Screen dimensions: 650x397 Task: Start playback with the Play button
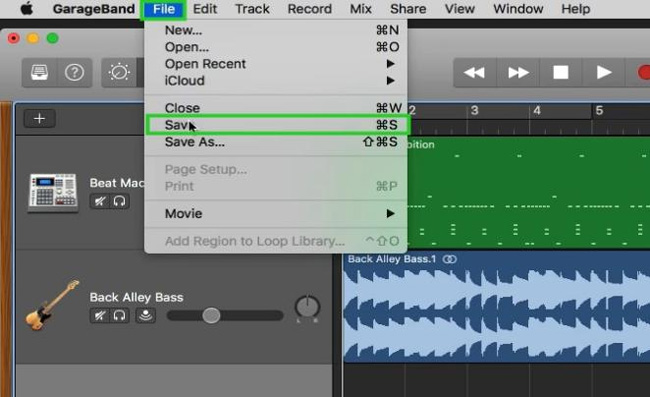604,73
